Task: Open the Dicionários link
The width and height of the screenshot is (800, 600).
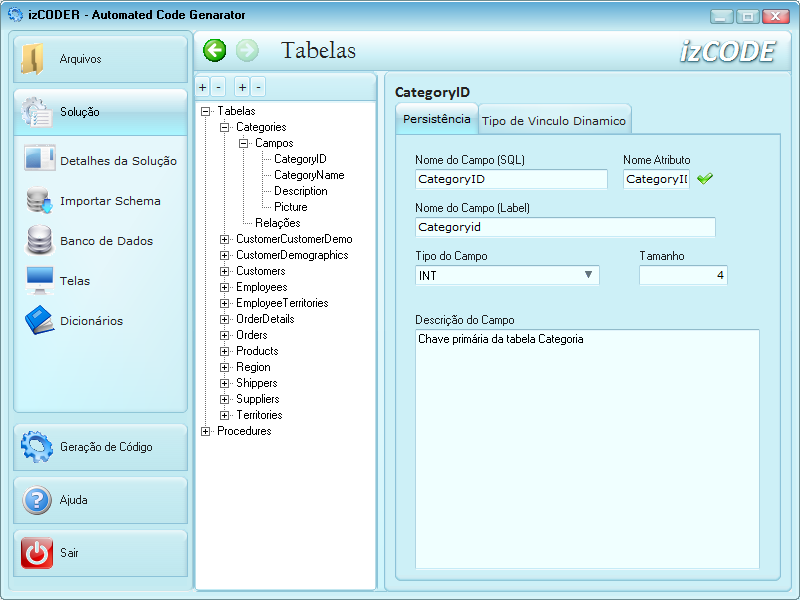Action: [92, 321]
